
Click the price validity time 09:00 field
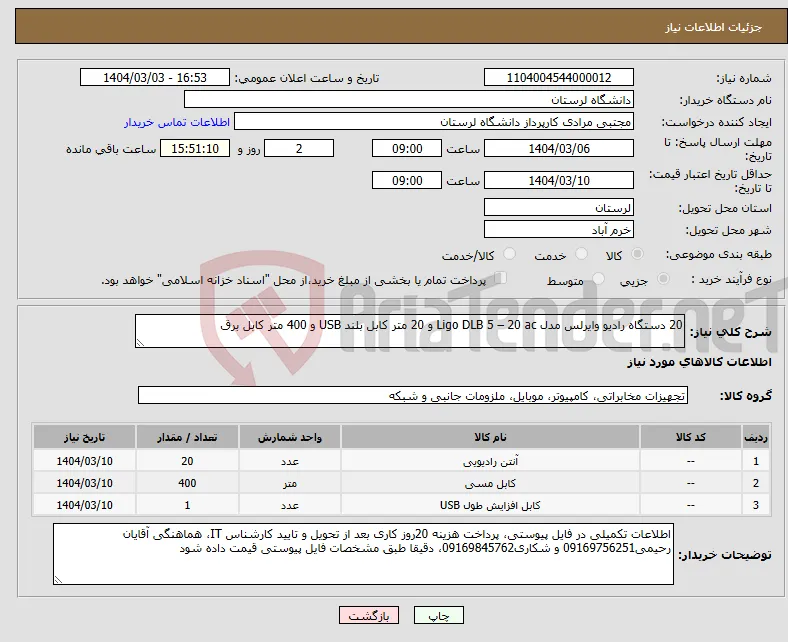point(407,180)
